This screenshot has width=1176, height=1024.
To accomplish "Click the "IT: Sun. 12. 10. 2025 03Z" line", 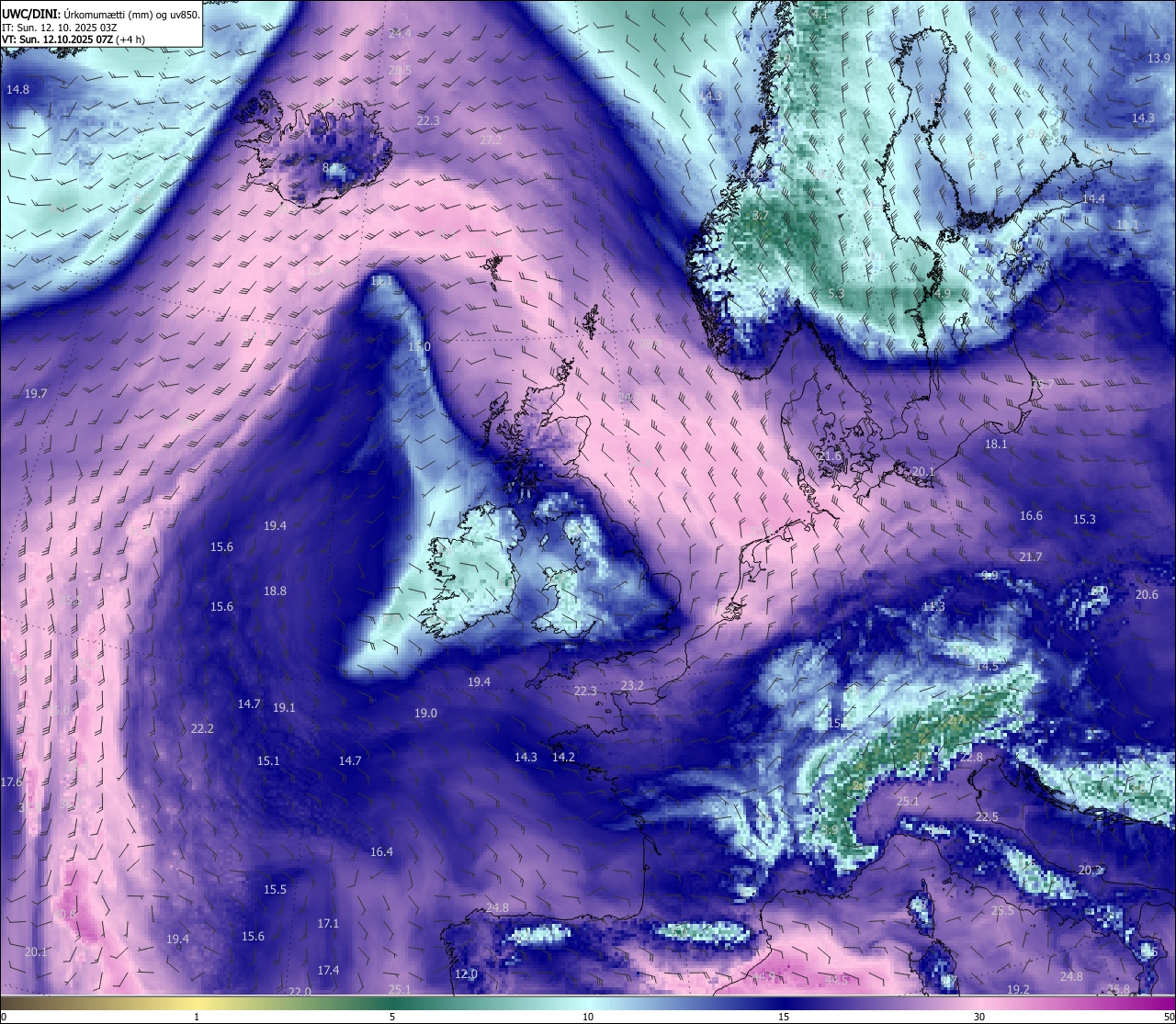I will point(60,28).
